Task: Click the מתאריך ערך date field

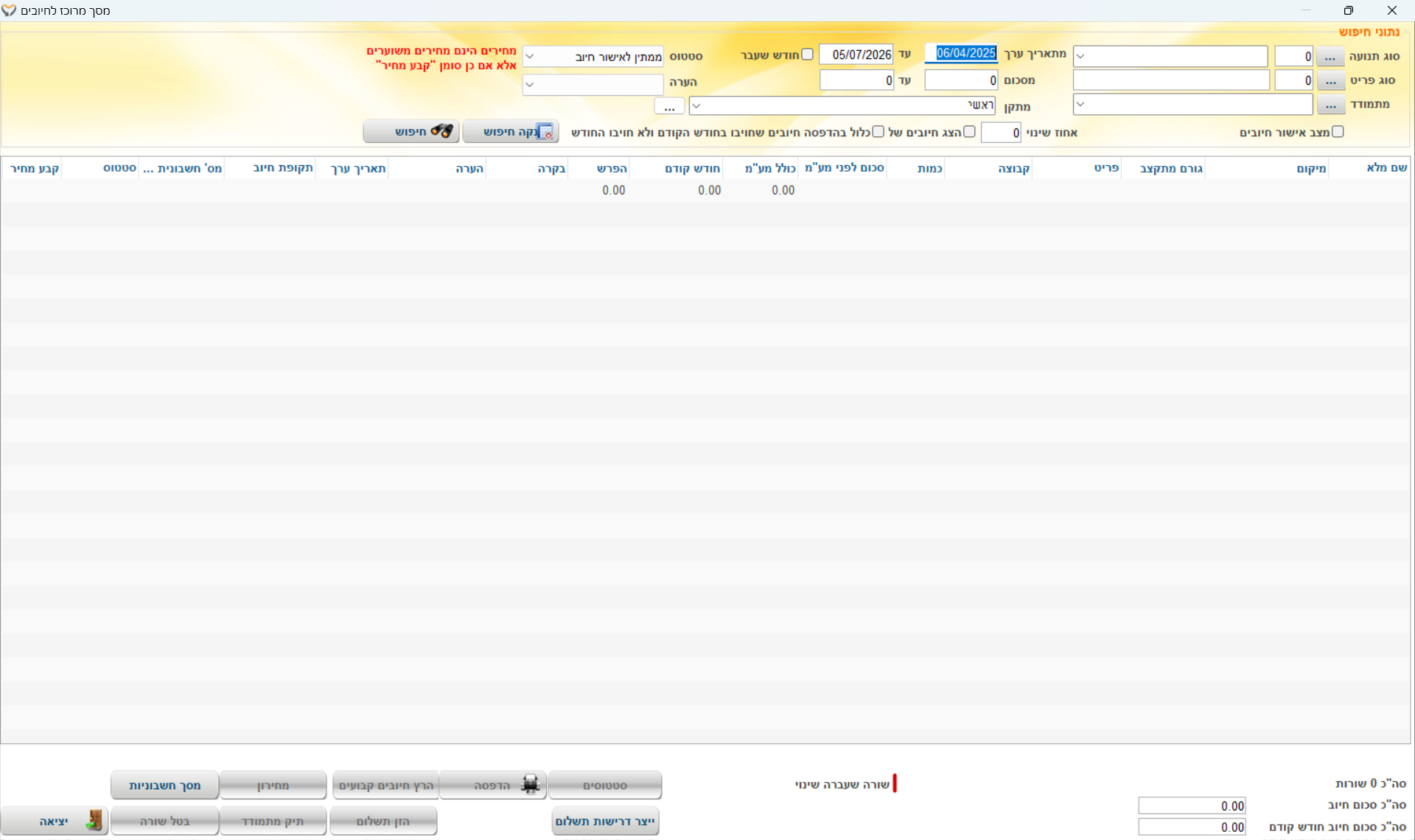Action: click(x=962, y=54)
